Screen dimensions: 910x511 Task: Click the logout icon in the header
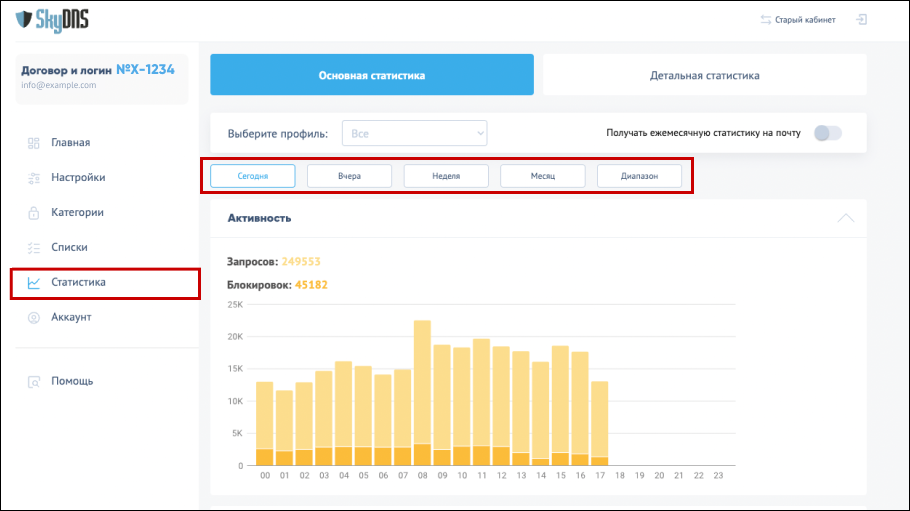tap(862, 20)
